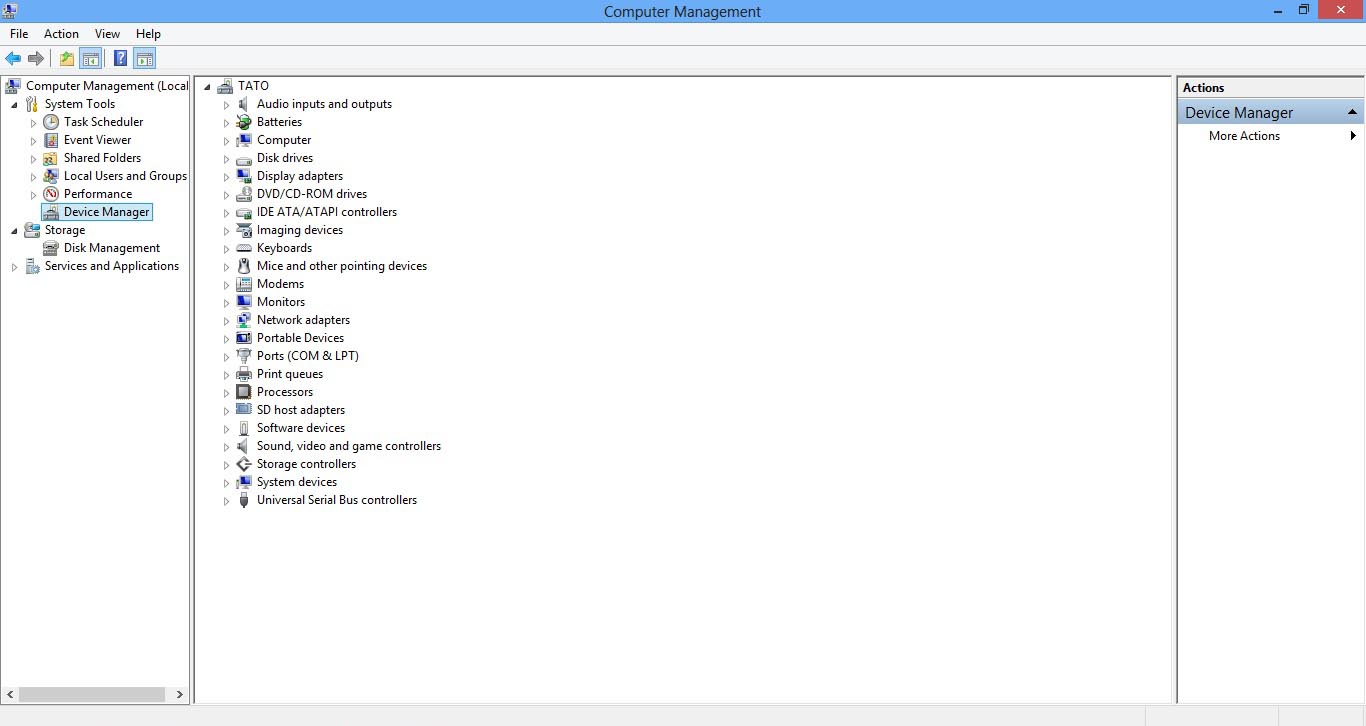This screenshot has width=1366, height=726.
Task: Click the left pane scroll right arrow
Action: [x=180, y=694]
